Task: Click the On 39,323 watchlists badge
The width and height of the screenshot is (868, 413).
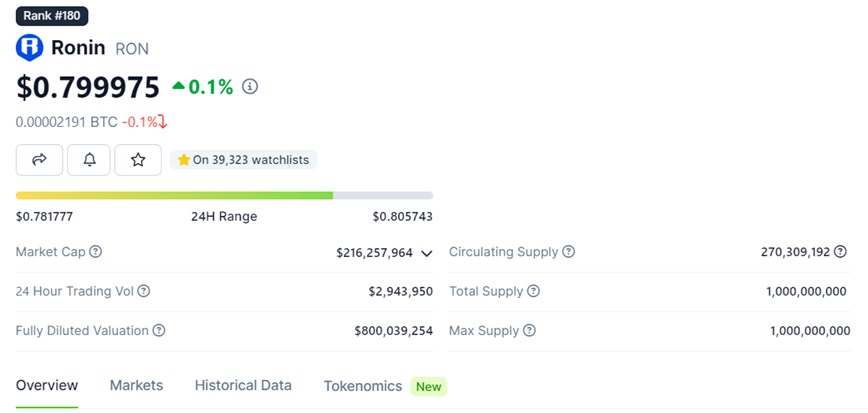Action: pos(244,160)
